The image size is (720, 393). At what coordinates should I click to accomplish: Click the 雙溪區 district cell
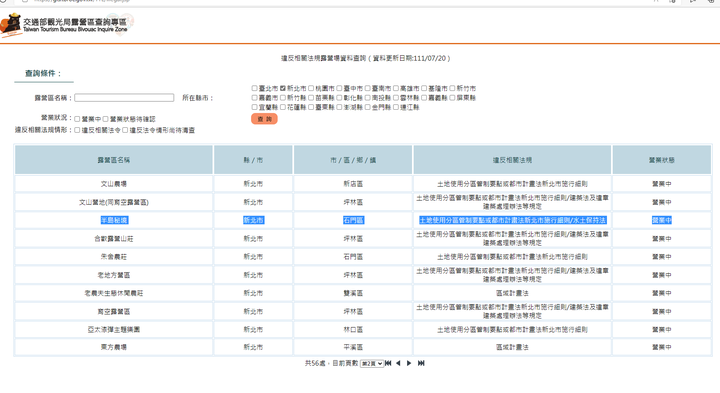pos(353,293)
